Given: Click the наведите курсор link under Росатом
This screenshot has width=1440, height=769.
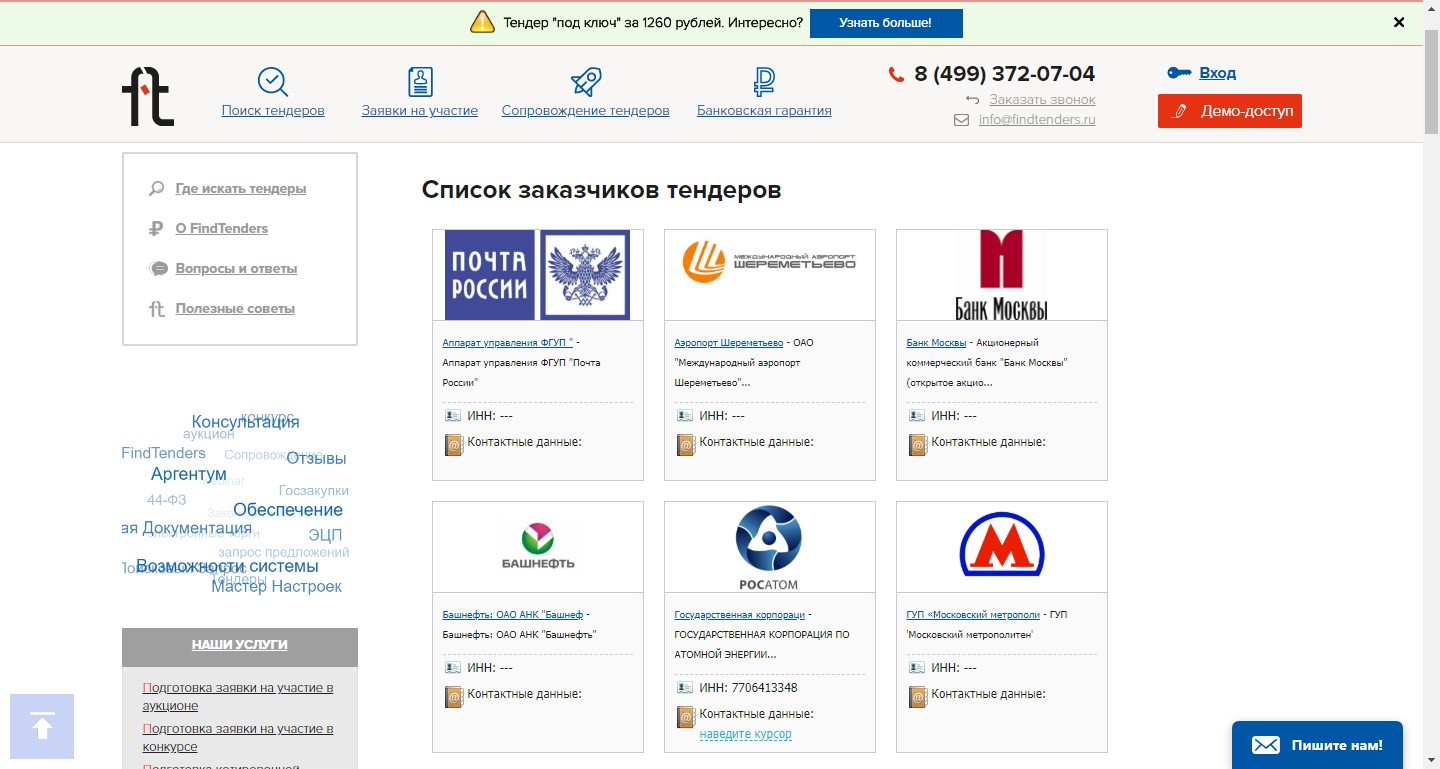Looking at the screenshot, I should 746,734.
